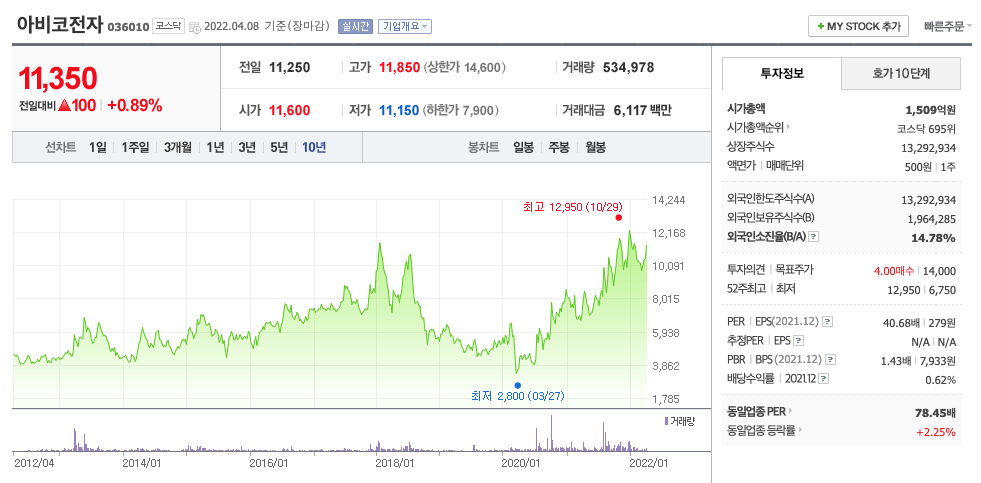
Task: Click the blue 최저 2,800 low point dot
Action: 517,385
